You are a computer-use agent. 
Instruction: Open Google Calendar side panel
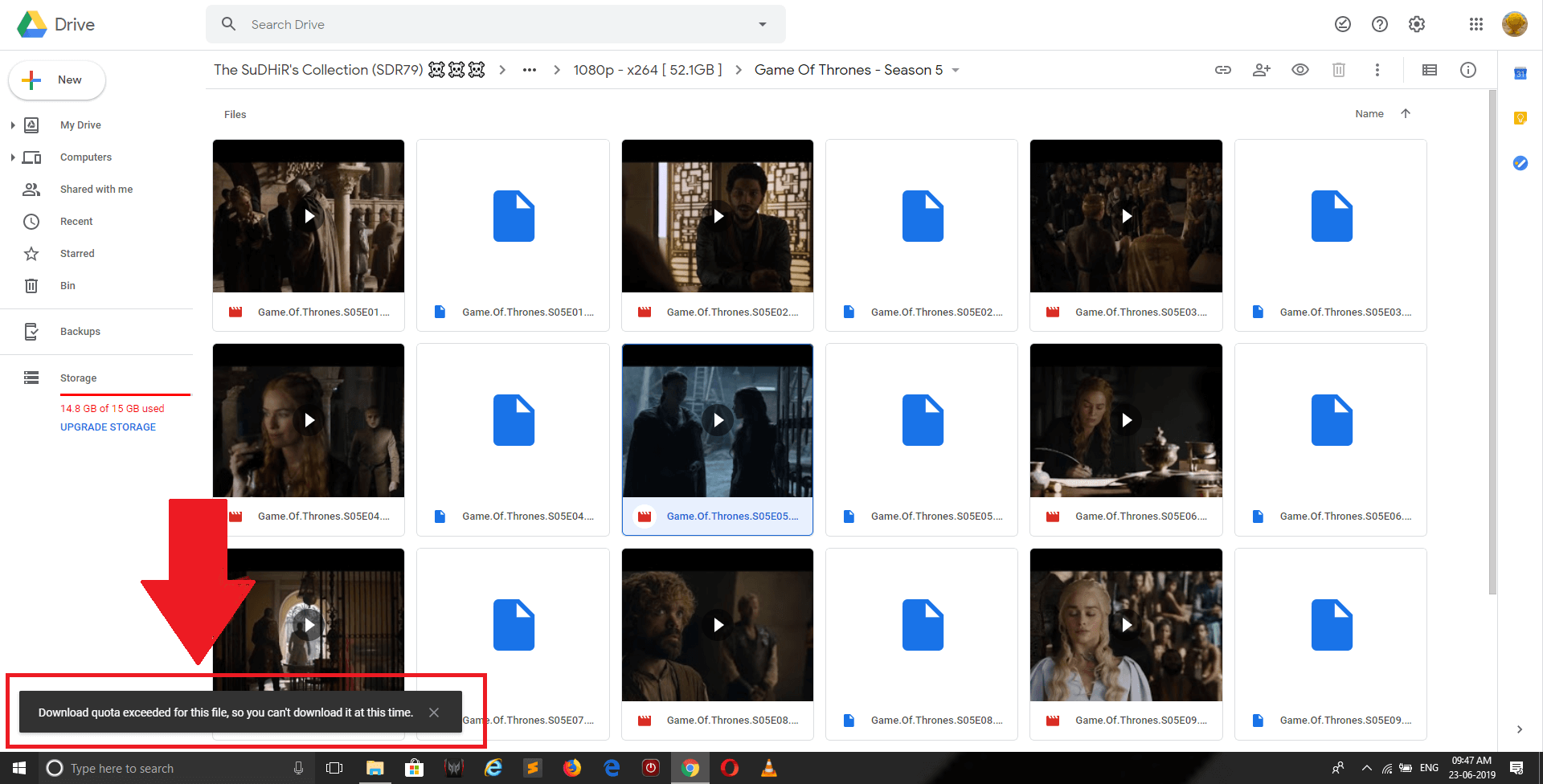(1520, 74)
